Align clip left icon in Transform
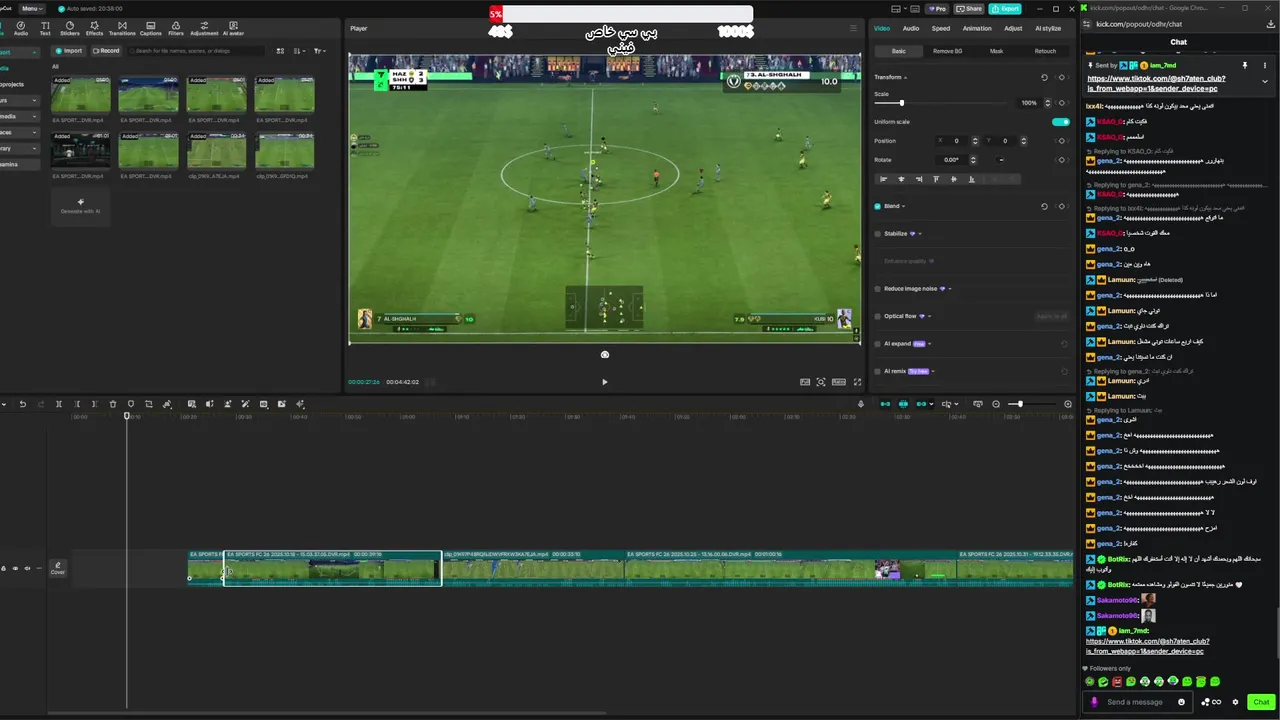The image size is (1280, 720). (x=883, y=179)
